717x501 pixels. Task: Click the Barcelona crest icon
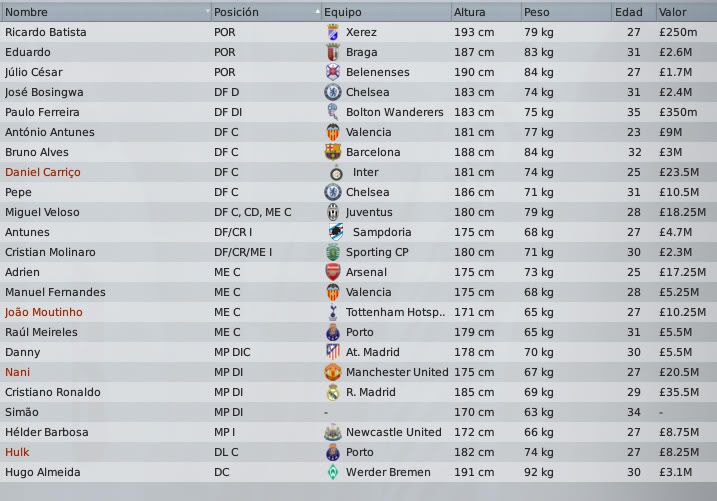tap(333, 152)
